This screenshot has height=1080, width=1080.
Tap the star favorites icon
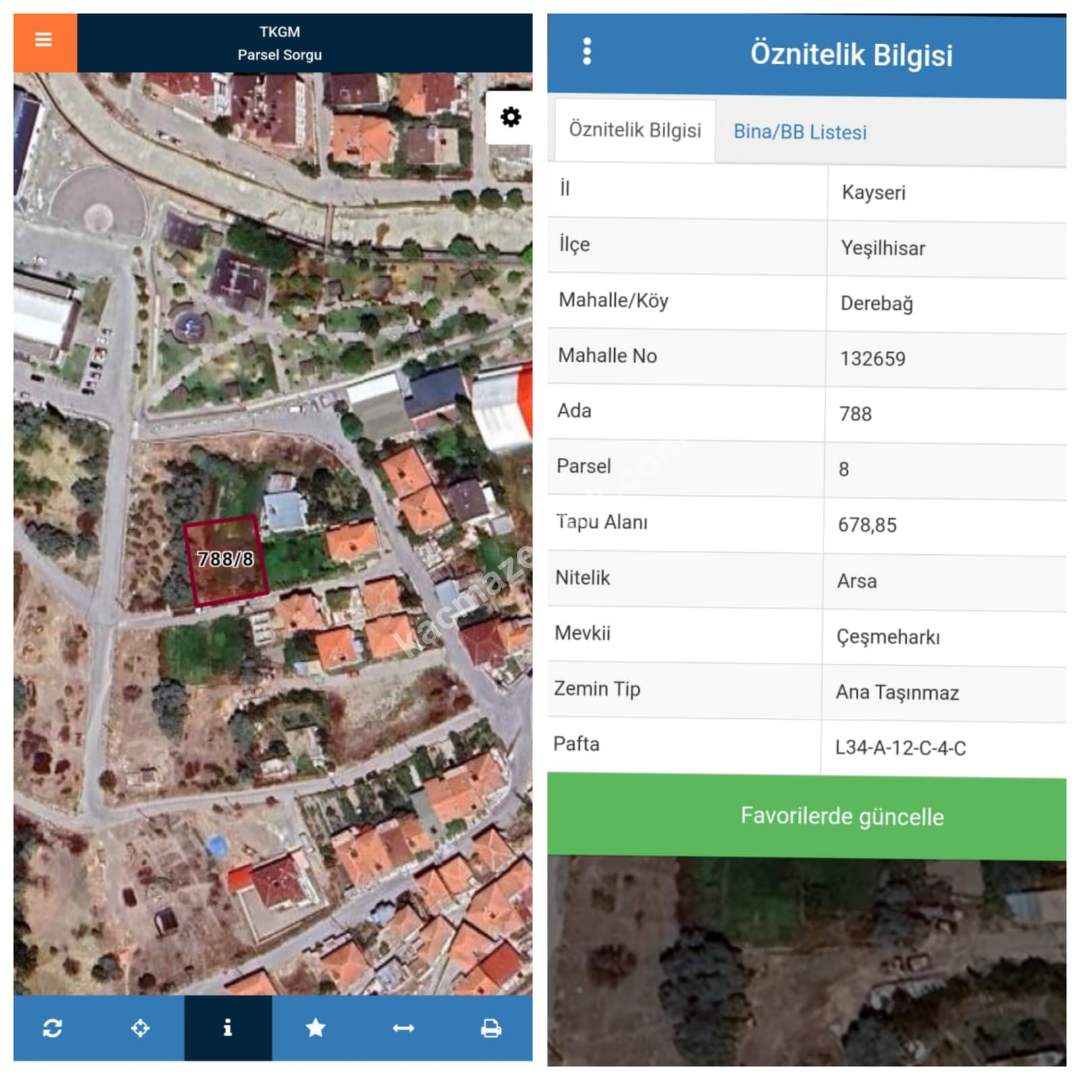(x=316, y=1028)
